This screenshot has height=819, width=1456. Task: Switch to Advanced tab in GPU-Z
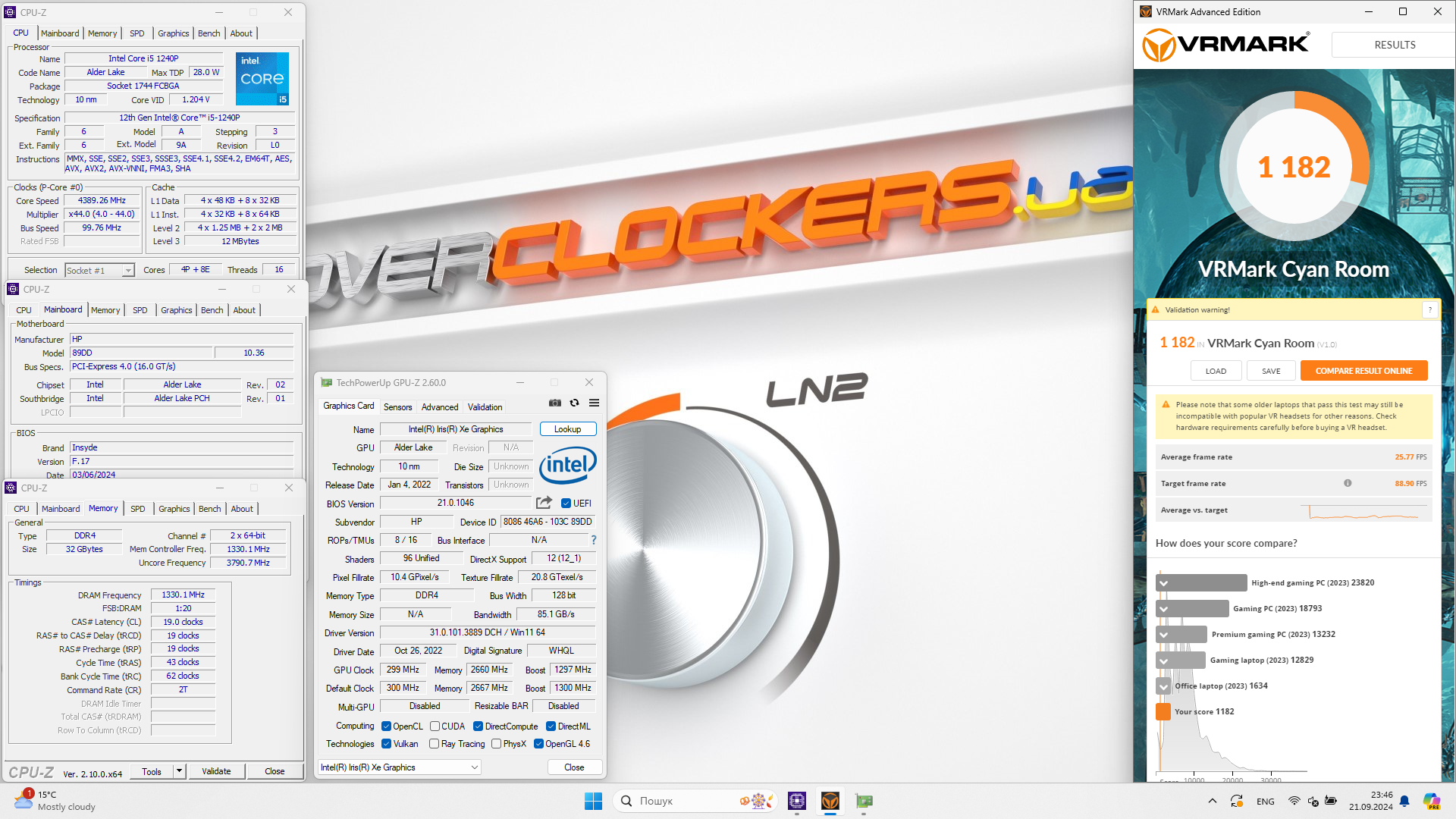tap(440, 407)
